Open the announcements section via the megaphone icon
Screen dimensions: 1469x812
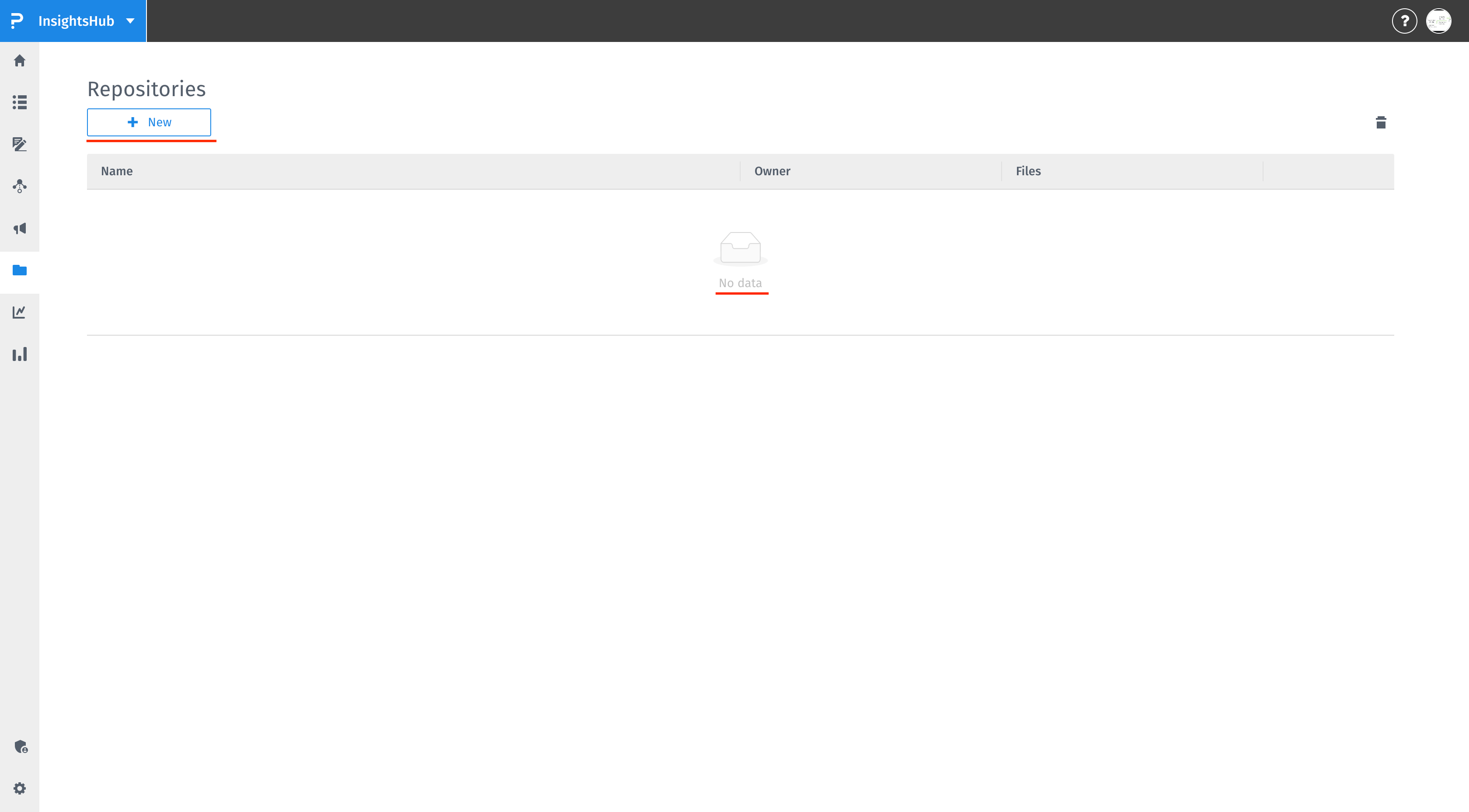coord(20,228)
